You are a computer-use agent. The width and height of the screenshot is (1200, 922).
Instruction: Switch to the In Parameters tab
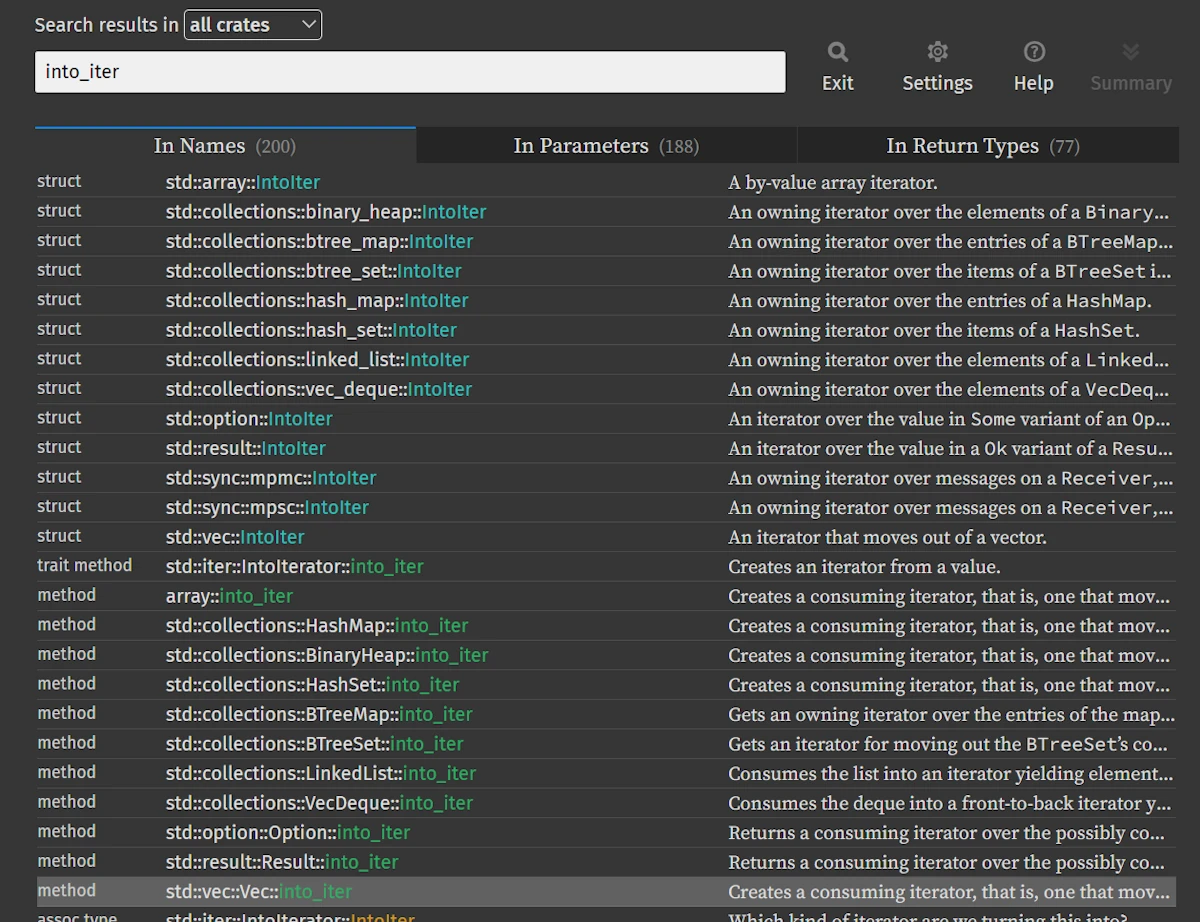[x=606, y=146]
